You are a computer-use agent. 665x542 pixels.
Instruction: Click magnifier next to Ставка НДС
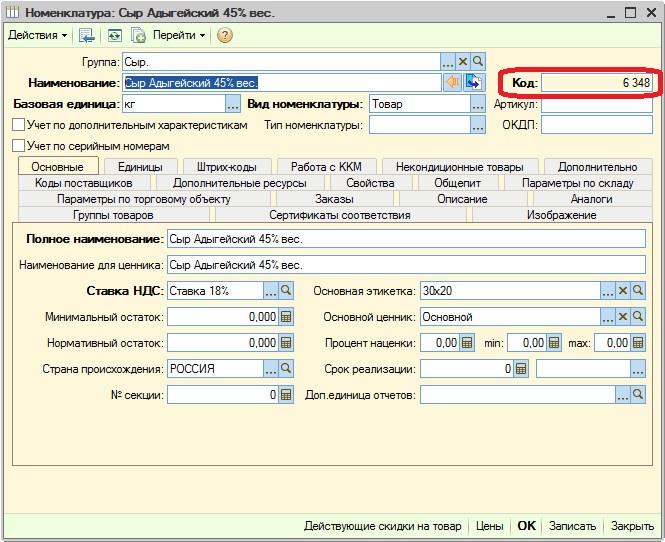286,291
